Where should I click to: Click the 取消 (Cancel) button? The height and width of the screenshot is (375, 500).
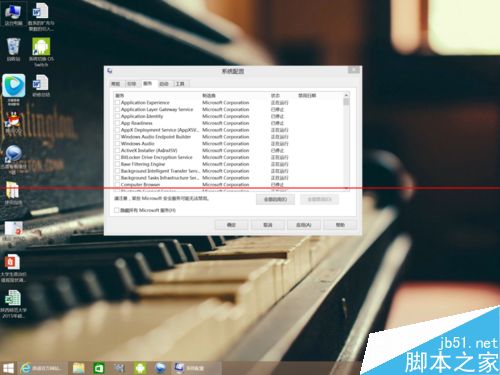click(268, 225)
